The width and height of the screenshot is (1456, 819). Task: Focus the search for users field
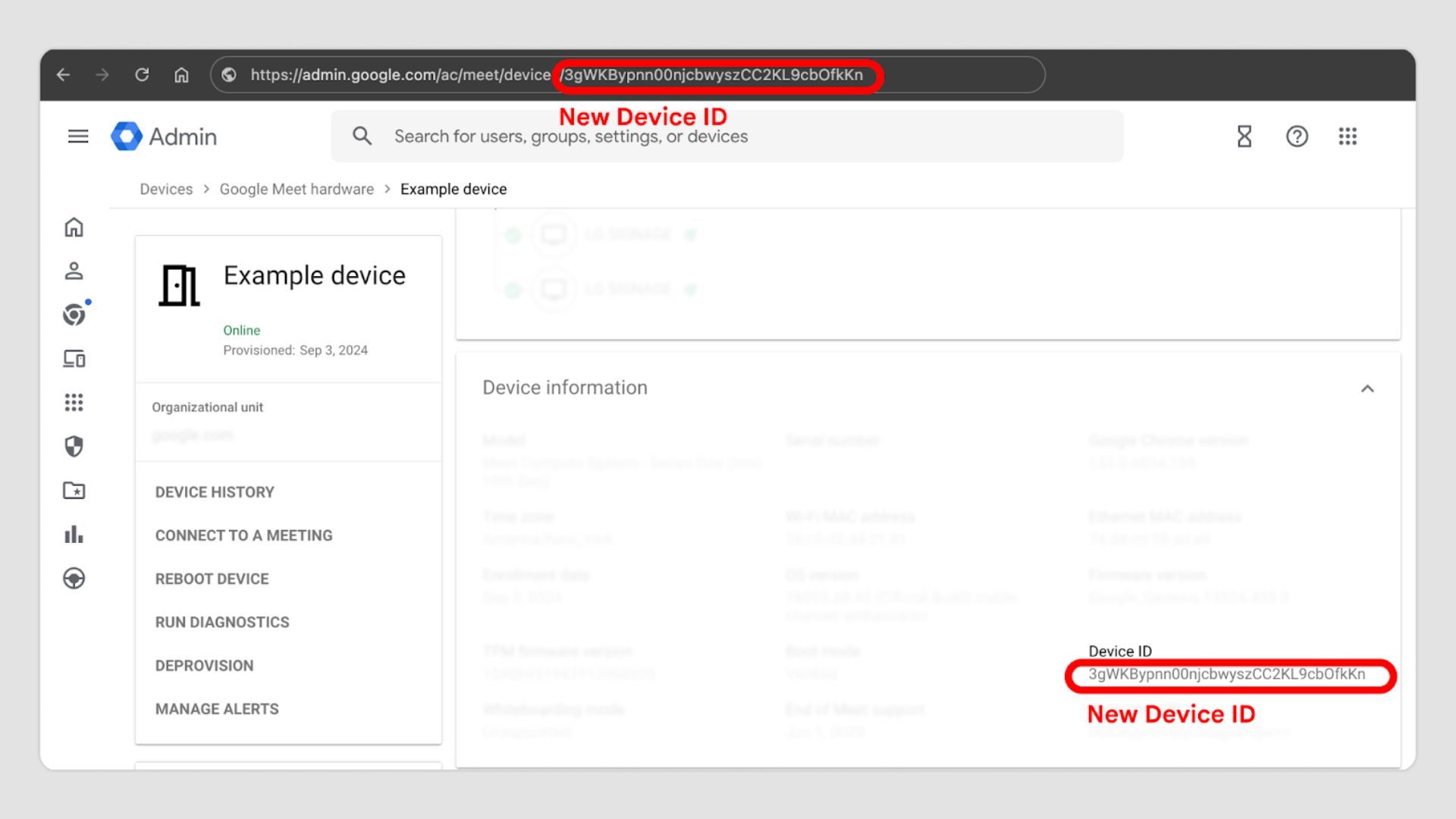click(726, 136)
